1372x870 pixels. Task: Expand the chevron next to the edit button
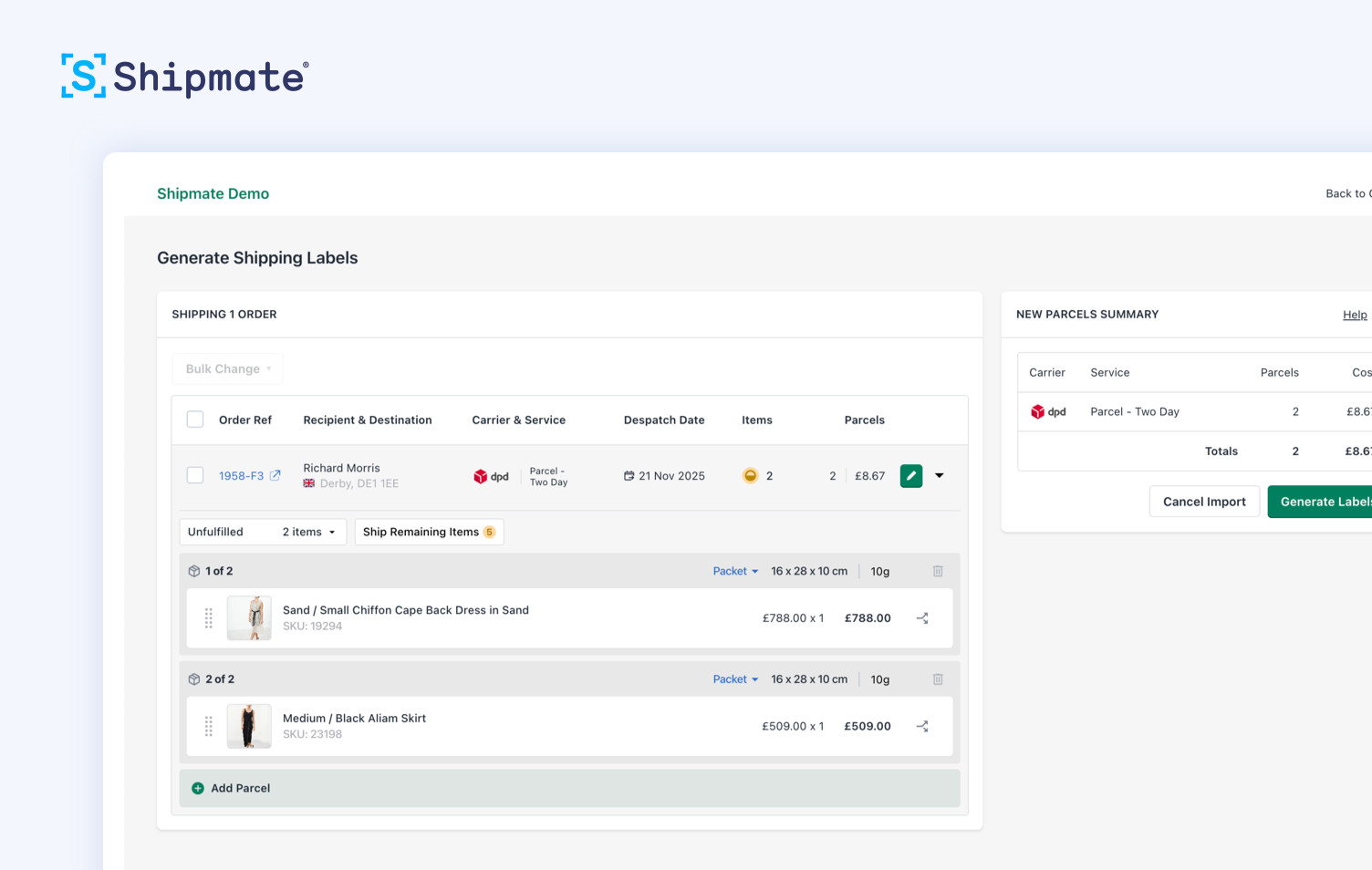940,475
